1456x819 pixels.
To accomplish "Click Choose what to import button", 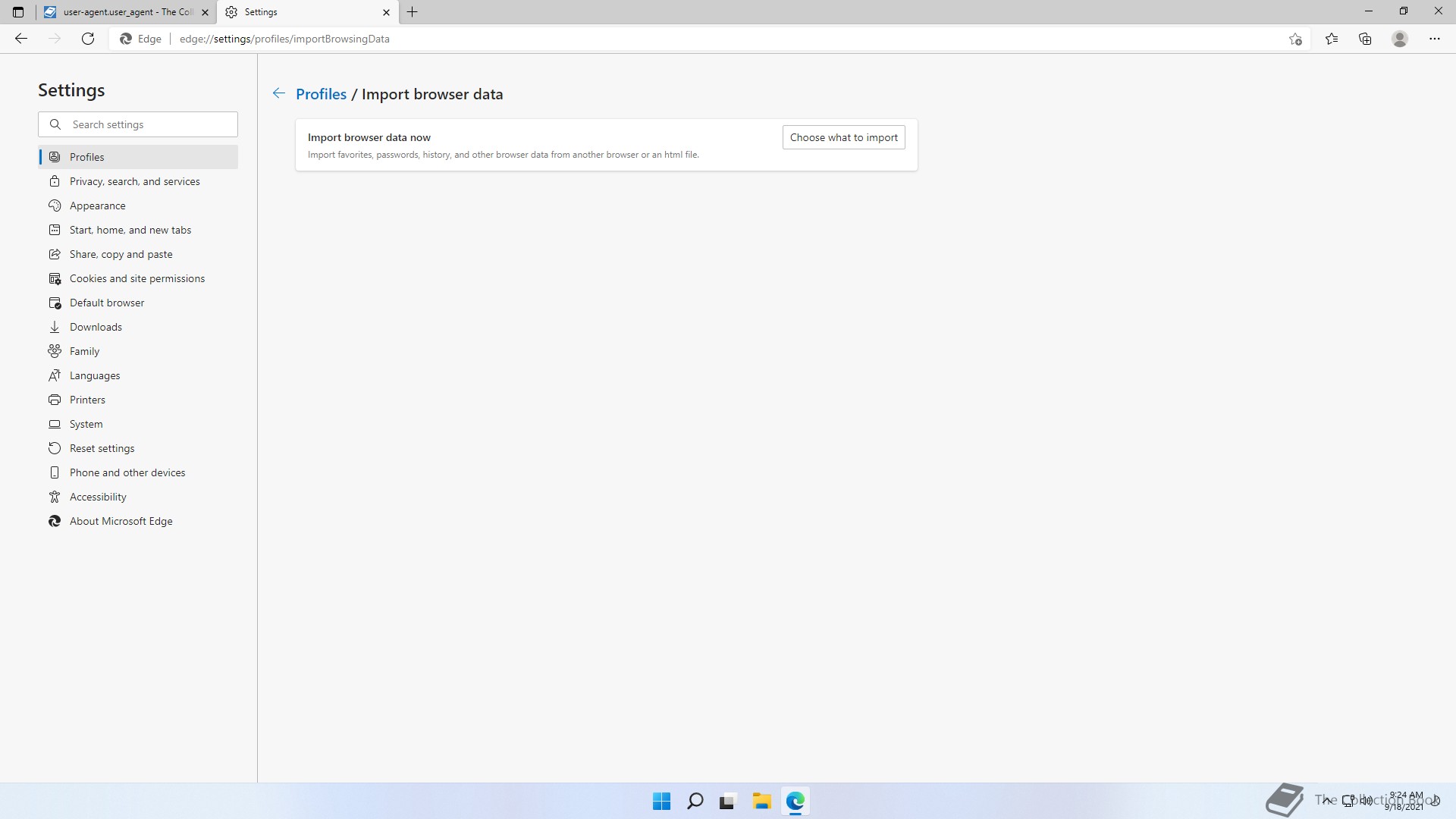I will tap(843, 137).
